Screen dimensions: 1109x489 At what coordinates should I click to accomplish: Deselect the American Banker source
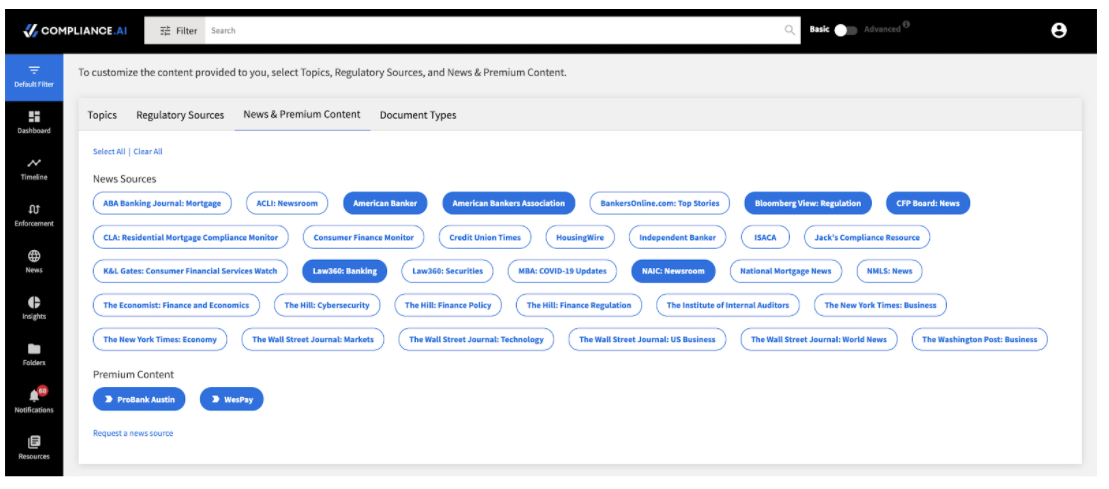[385, 203]
